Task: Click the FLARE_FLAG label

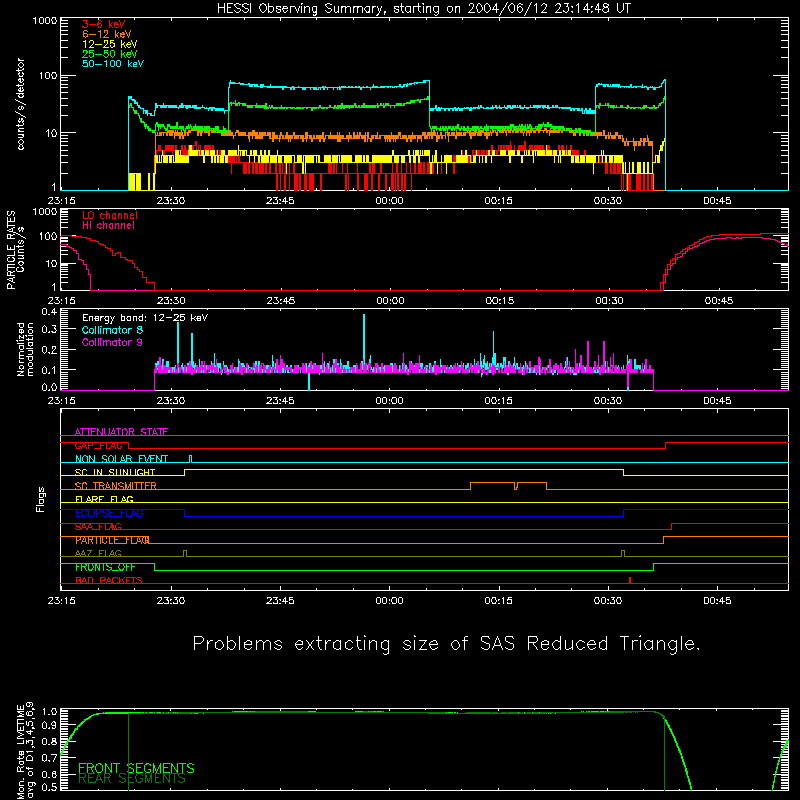Action: (104, 499)
